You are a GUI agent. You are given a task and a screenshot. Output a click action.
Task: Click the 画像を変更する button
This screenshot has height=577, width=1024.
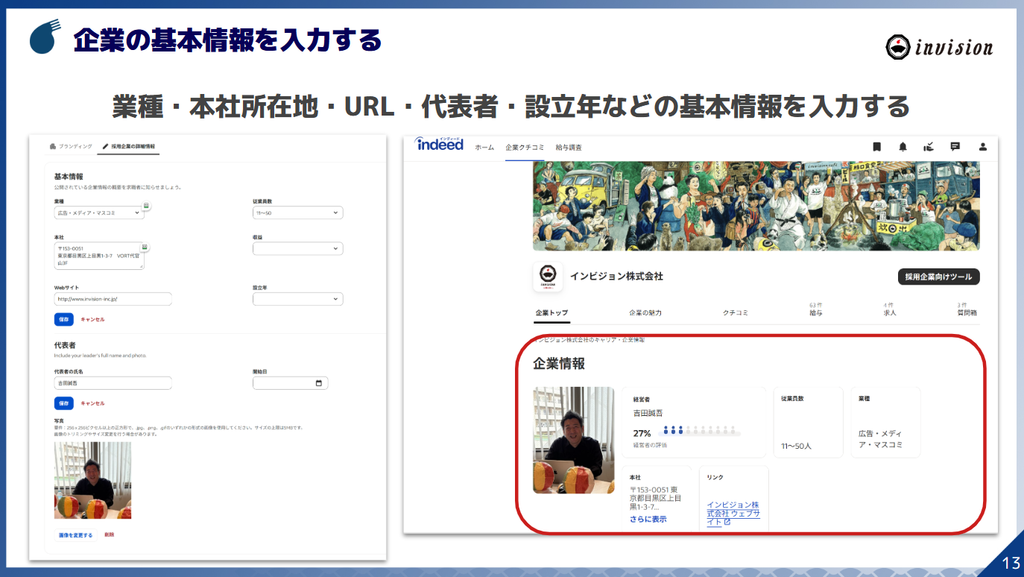click(x=75, y=535)
